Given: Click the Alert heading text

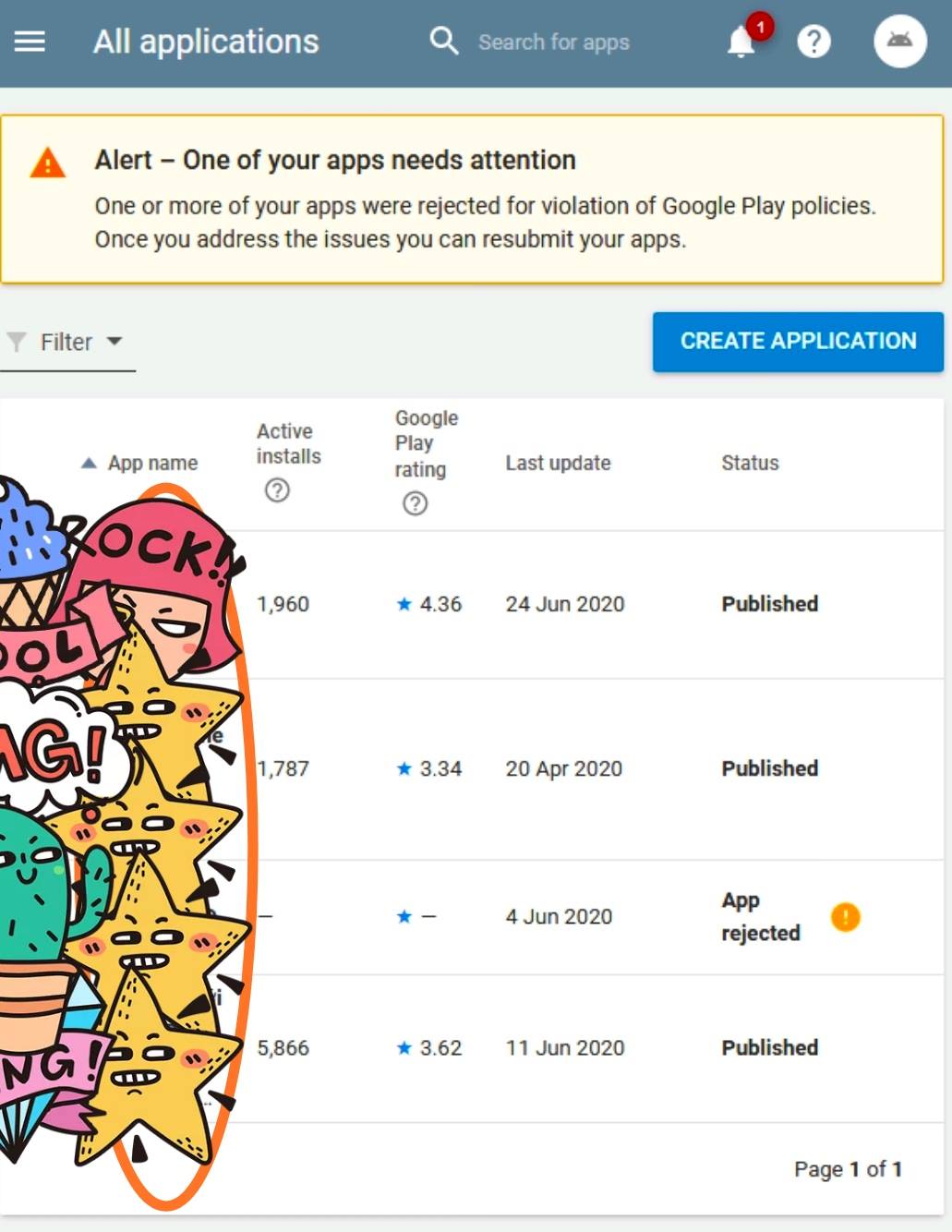Looking at the screenshot, I should [x=335, y=160].
